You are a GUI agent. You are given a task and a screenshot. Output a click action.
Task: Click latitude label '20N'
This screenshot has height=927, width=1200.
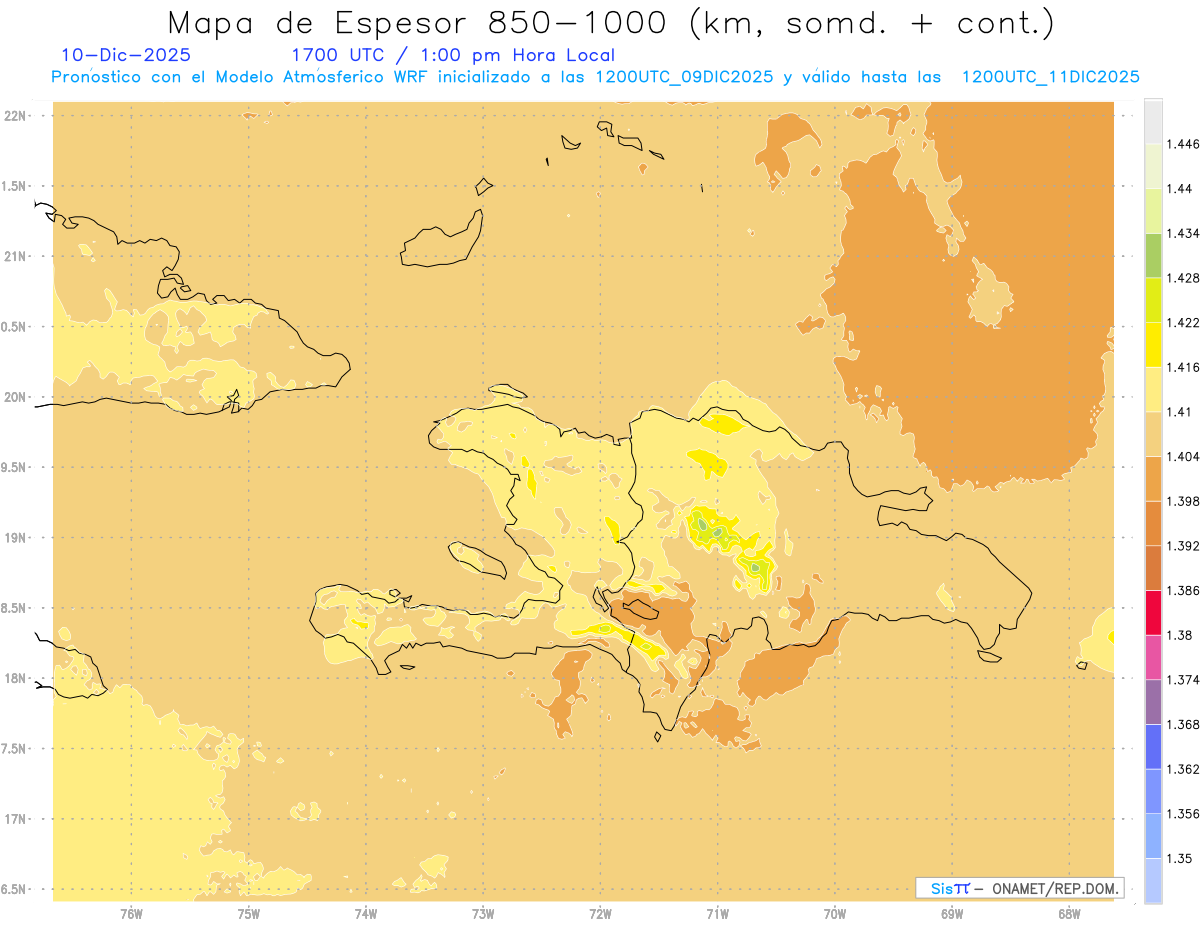coord(16,397)
